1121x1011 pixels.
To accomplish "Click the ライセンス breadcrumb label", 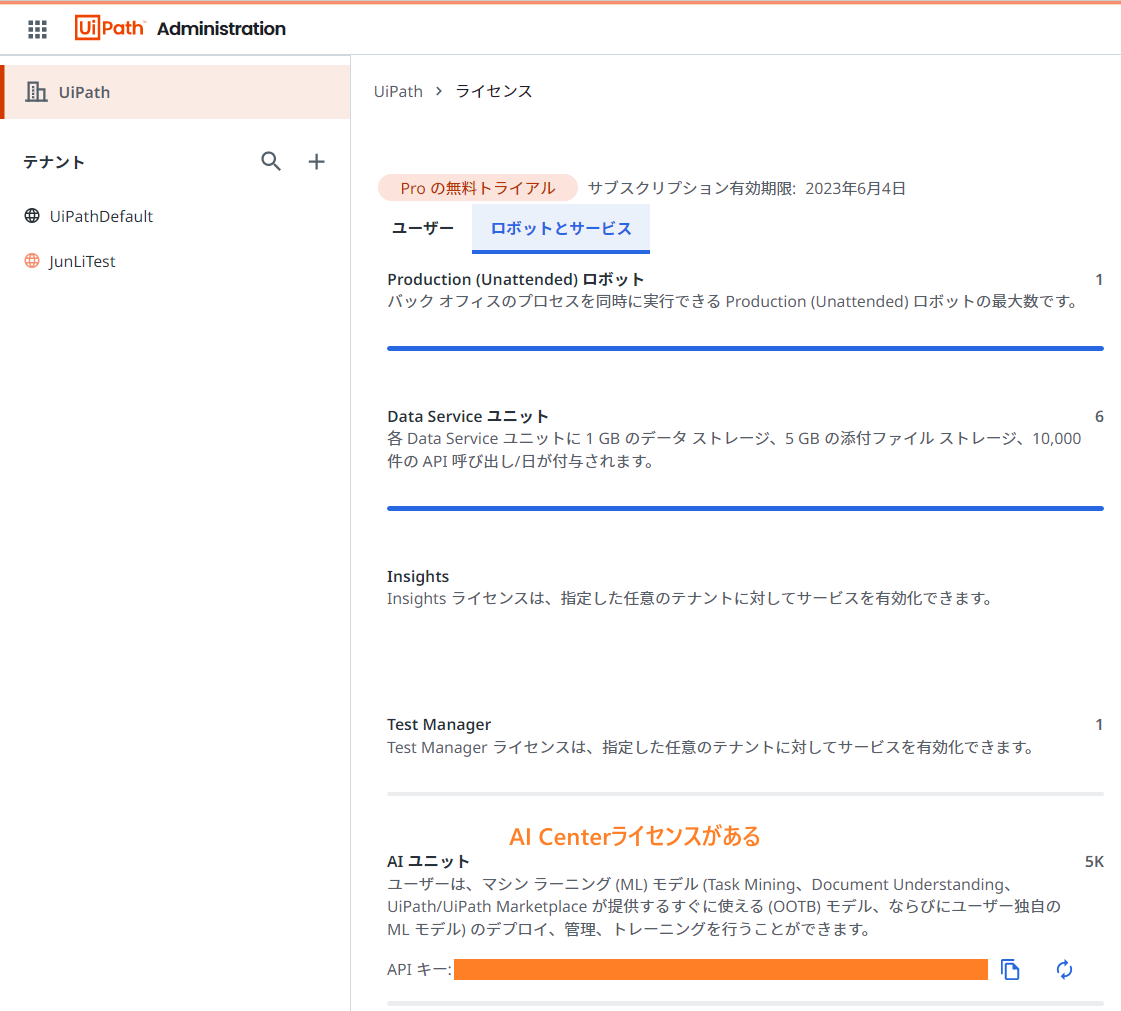I will click(493, 90).
